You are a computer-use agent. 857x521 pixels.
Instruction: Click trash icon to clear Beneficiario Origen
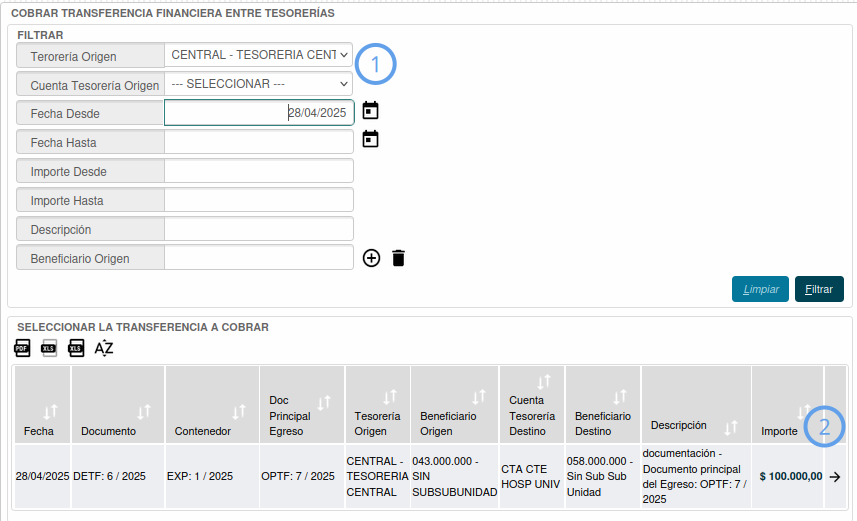398,258
